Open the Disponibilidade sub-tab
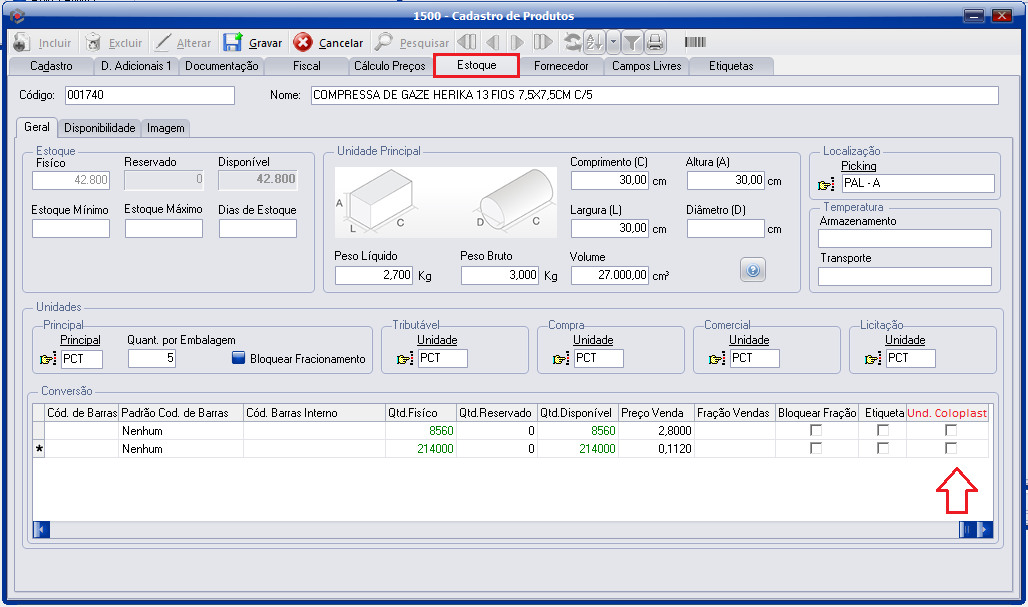The height and width of the screenshot is (607, 1028). coord(100,128)
